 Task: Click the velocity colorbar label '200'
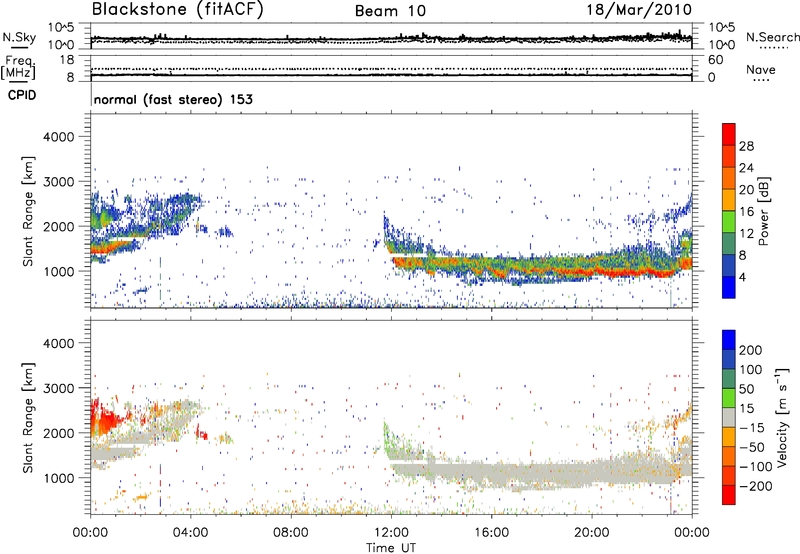[751, 350]
